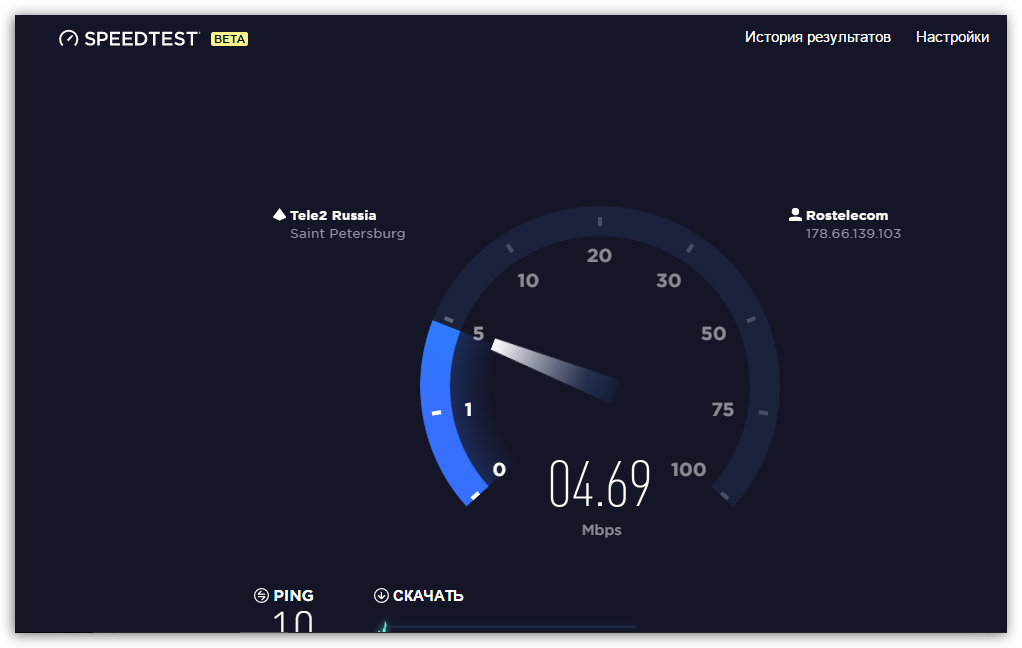Click the Rostelecom user profile icon
The image size is (1022, 648).
coord(795,215)
